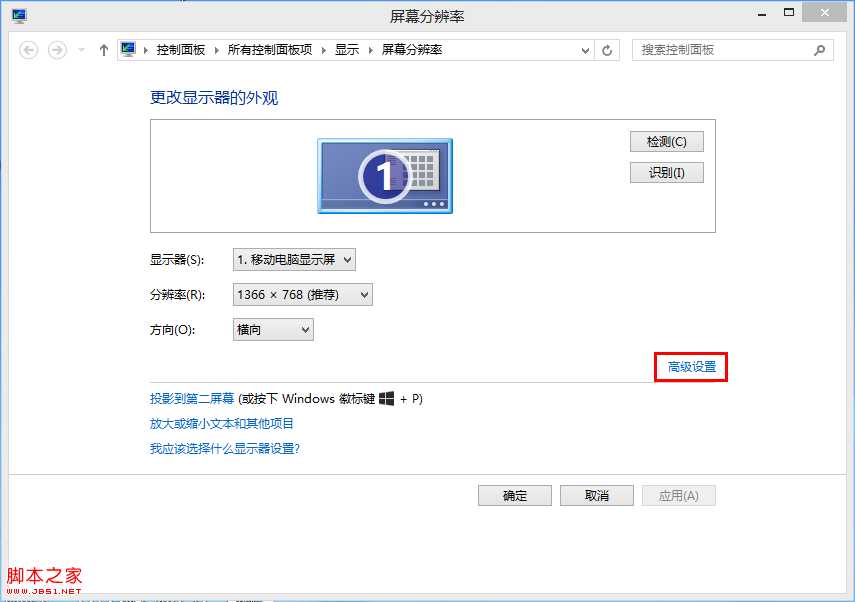Open 控制面板 breadcrumb
Viewport: 855px width, 602px height.
point(180,50)
